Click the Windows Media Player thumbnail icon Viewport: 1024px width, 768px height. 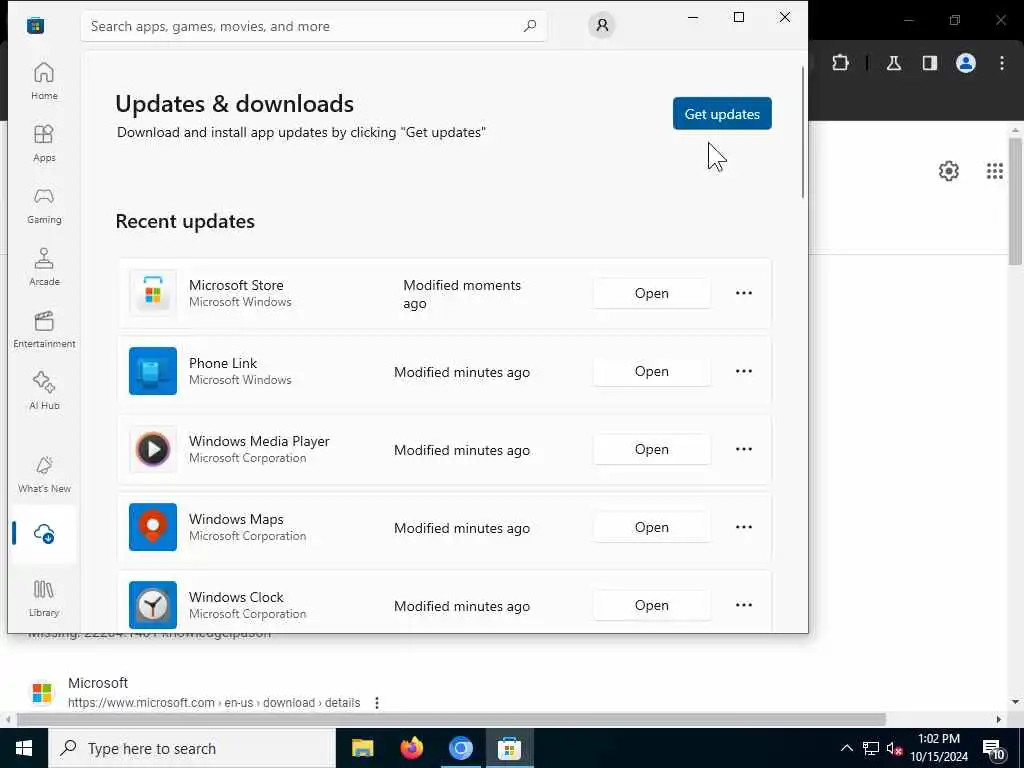pyautogui.click(x=153, y=449)
